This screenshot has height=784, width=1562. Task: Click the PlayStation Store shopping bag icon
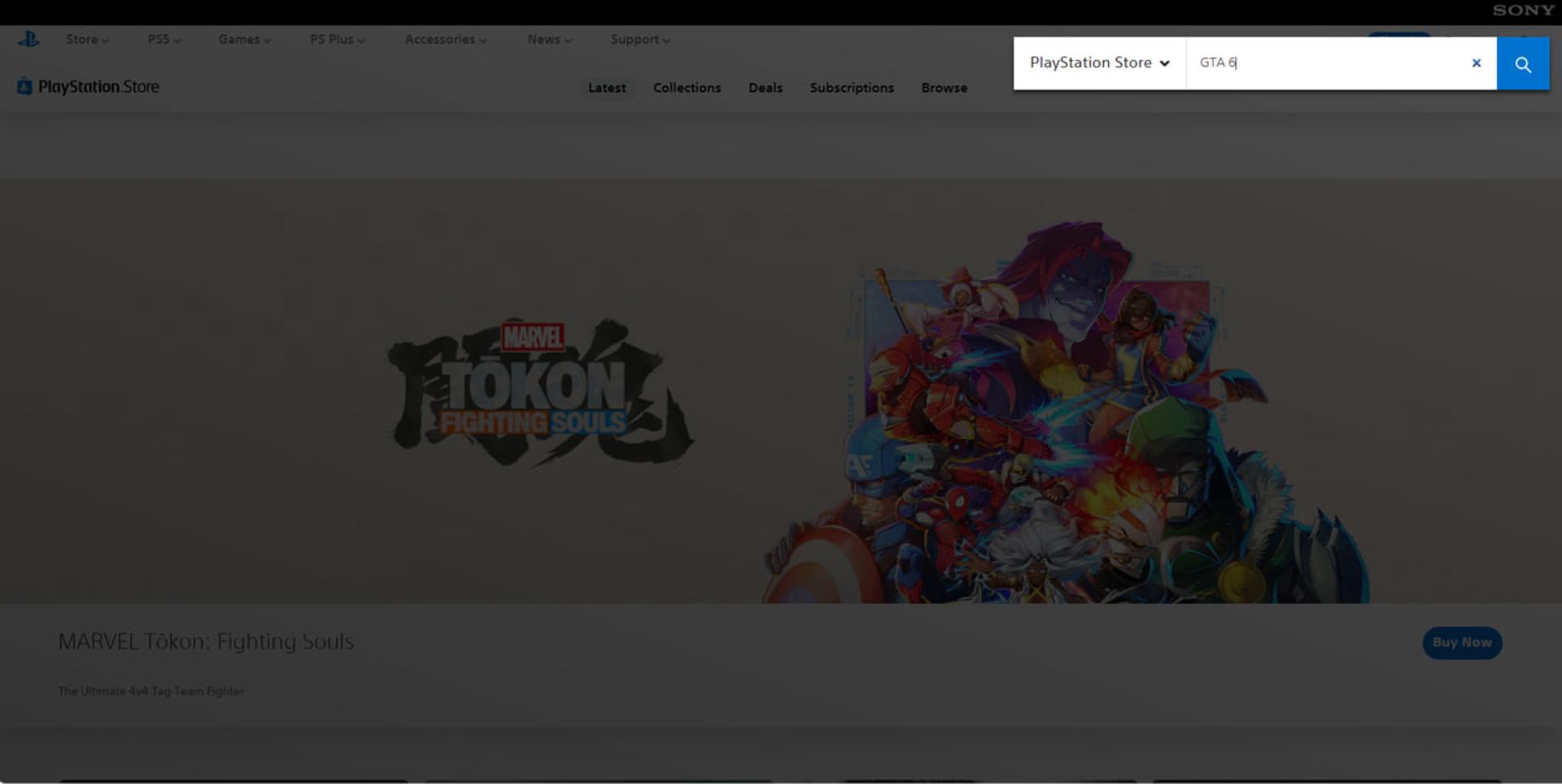click(x=24, y=86)
